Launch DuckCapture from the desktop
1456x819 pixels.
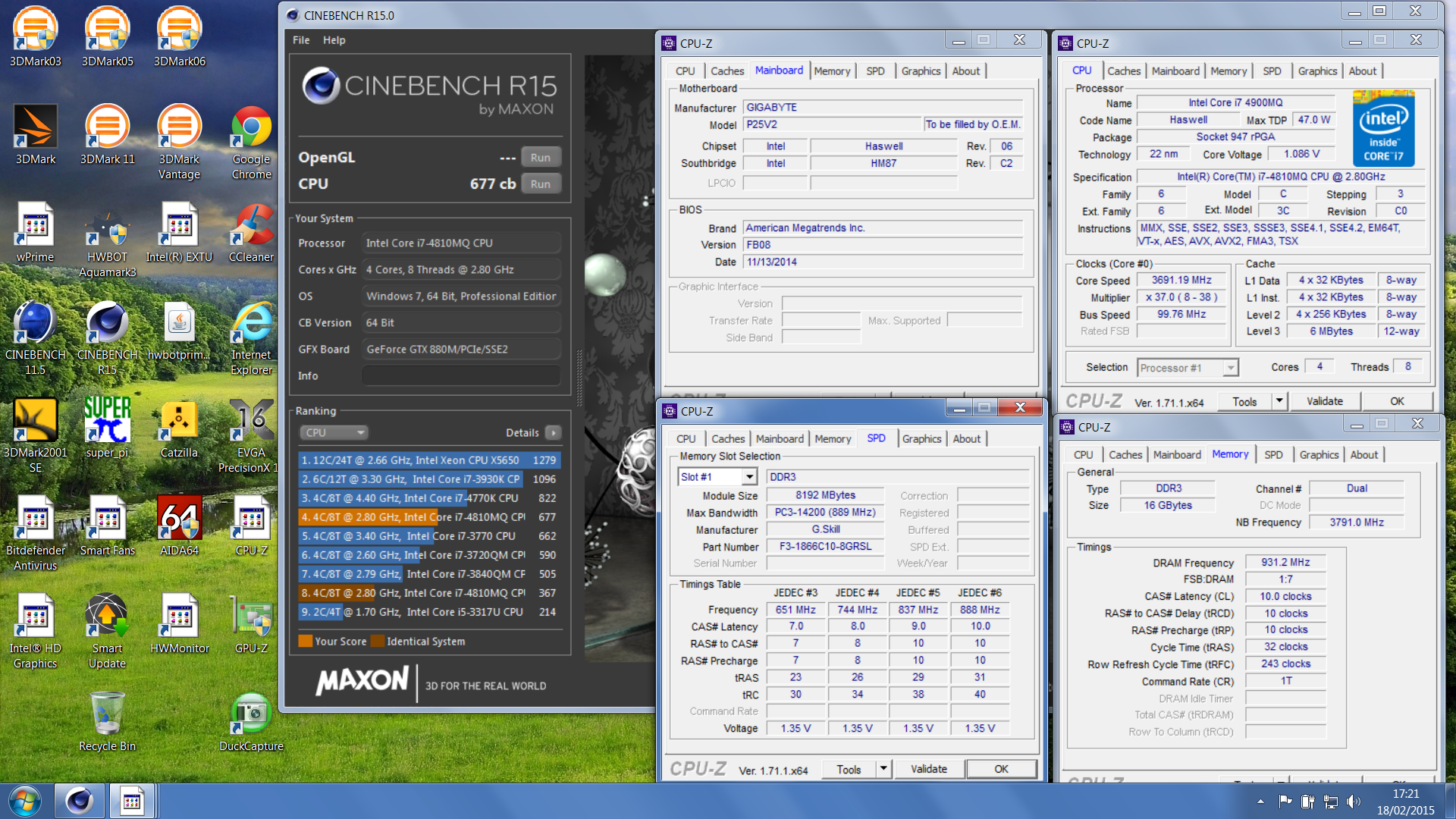(x=251, y=722)
